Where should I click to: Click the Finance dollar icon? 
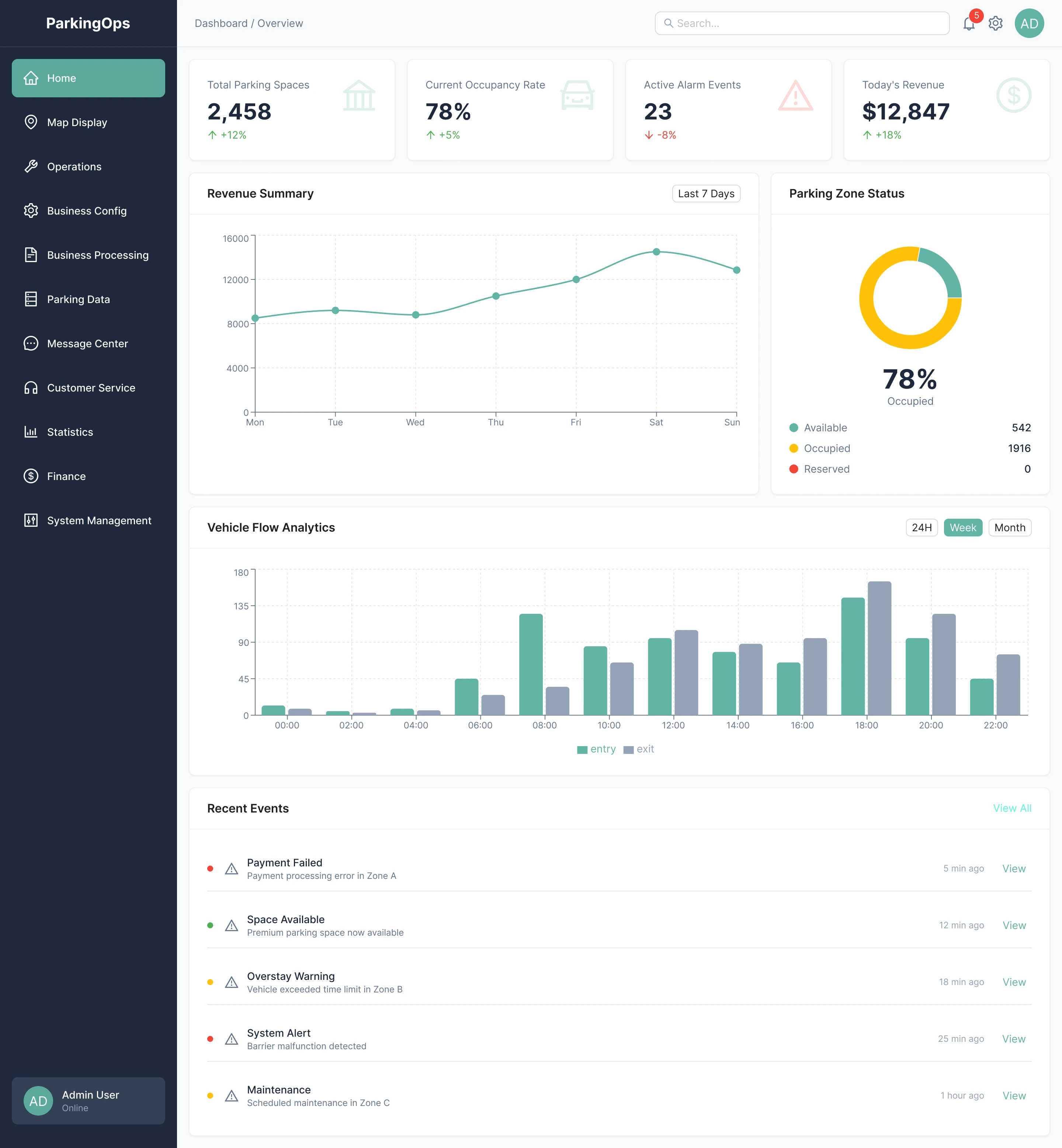pos(31,476)
